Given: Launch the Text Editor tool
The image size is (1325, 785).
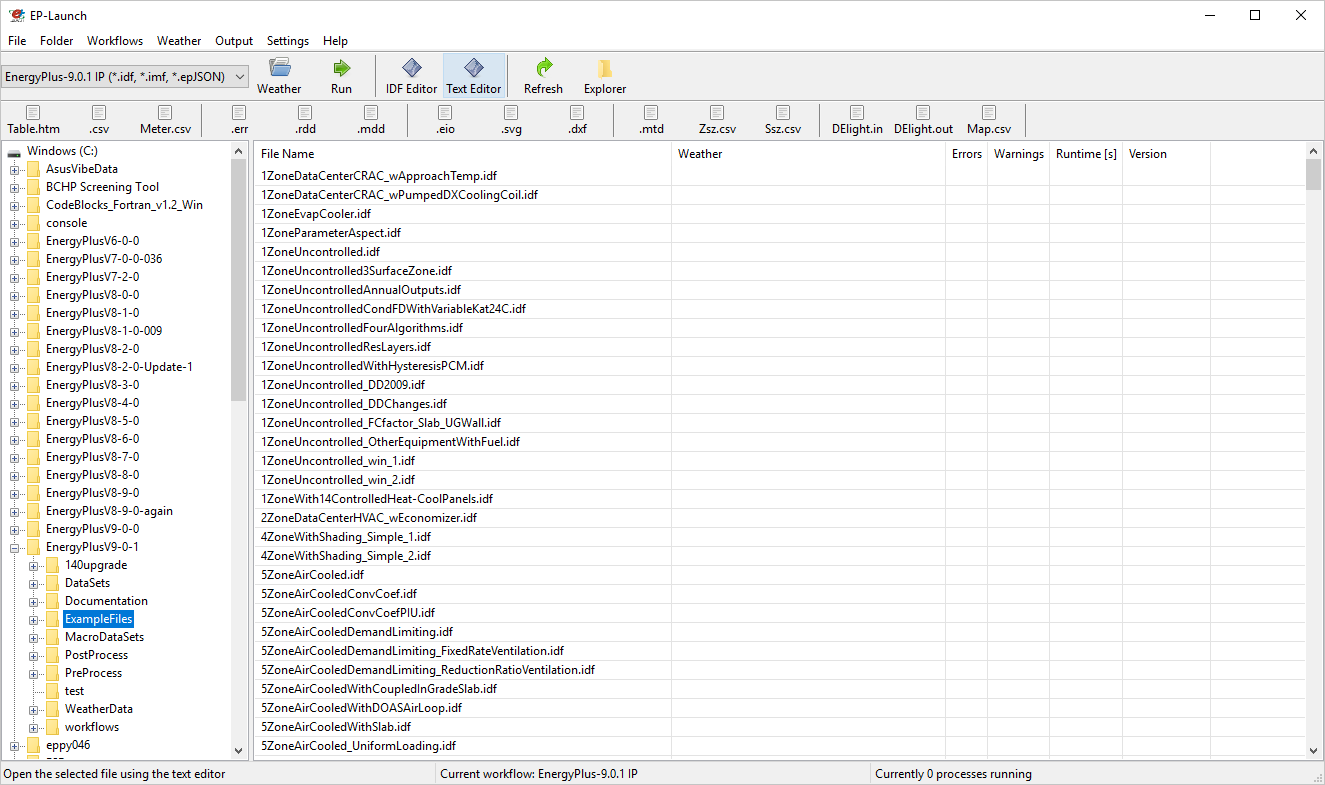Looking at the screenshot, I should click(473, 76).
